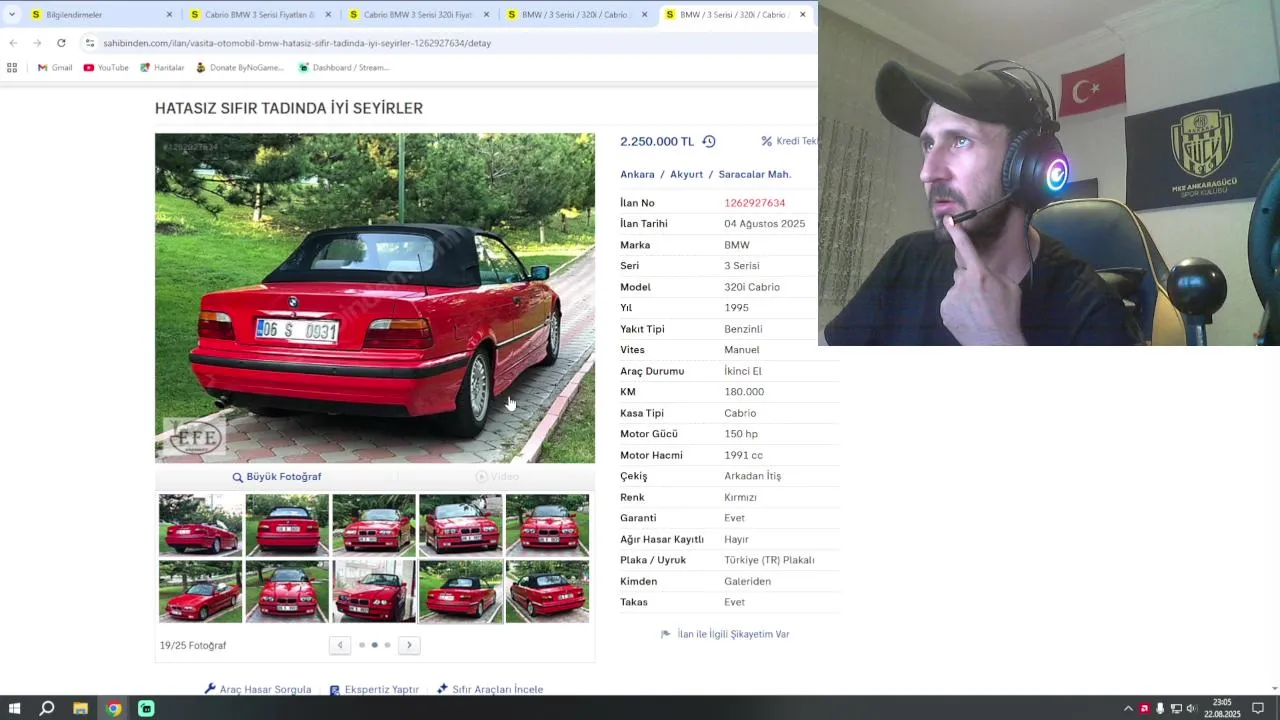Screen dimensions: 1280x720
Task: Select the 1991 cc engine volume value
Action: click(x=743, y=455)
